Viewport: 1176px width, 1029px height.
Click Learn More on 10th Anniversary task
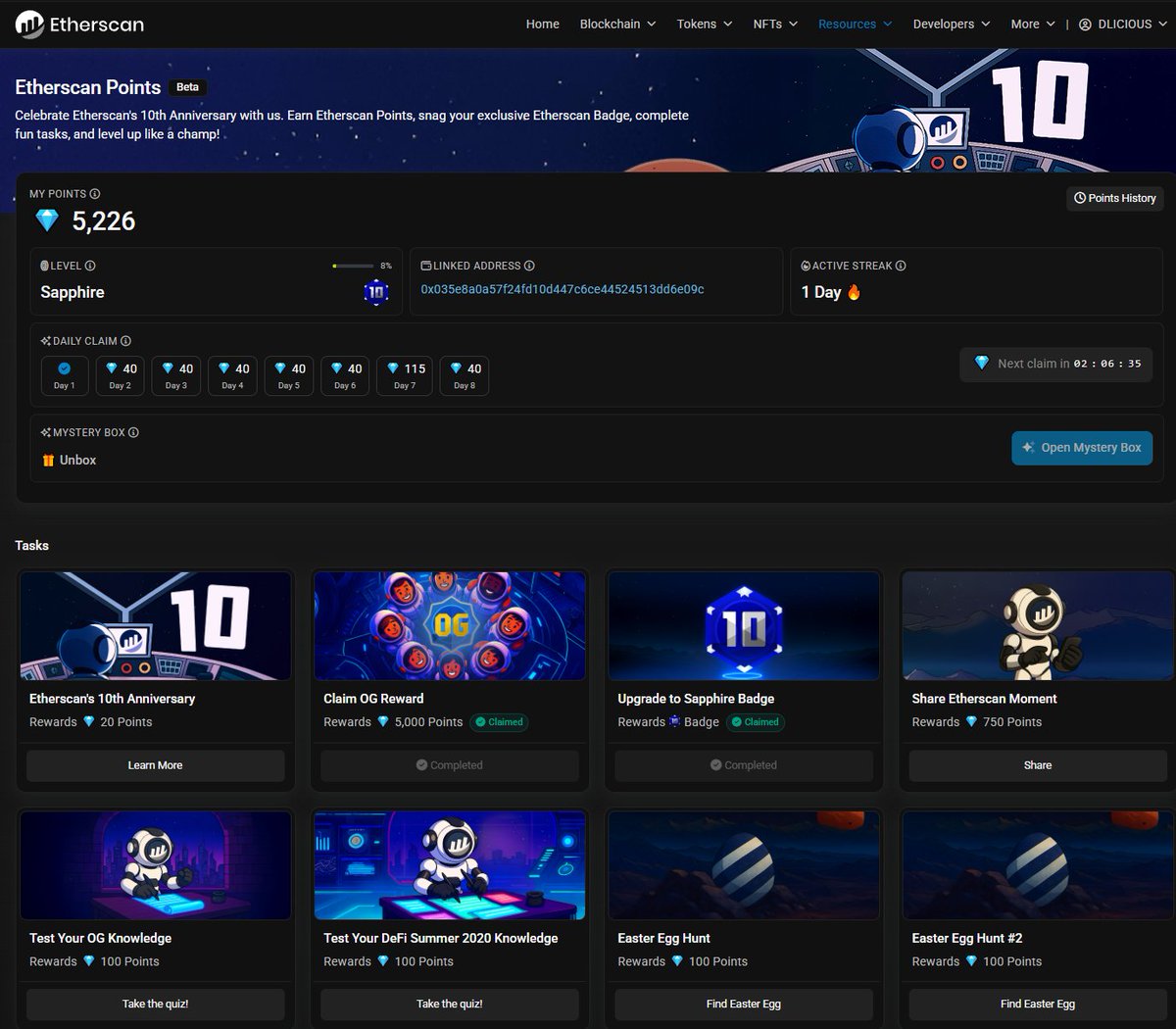156,765
